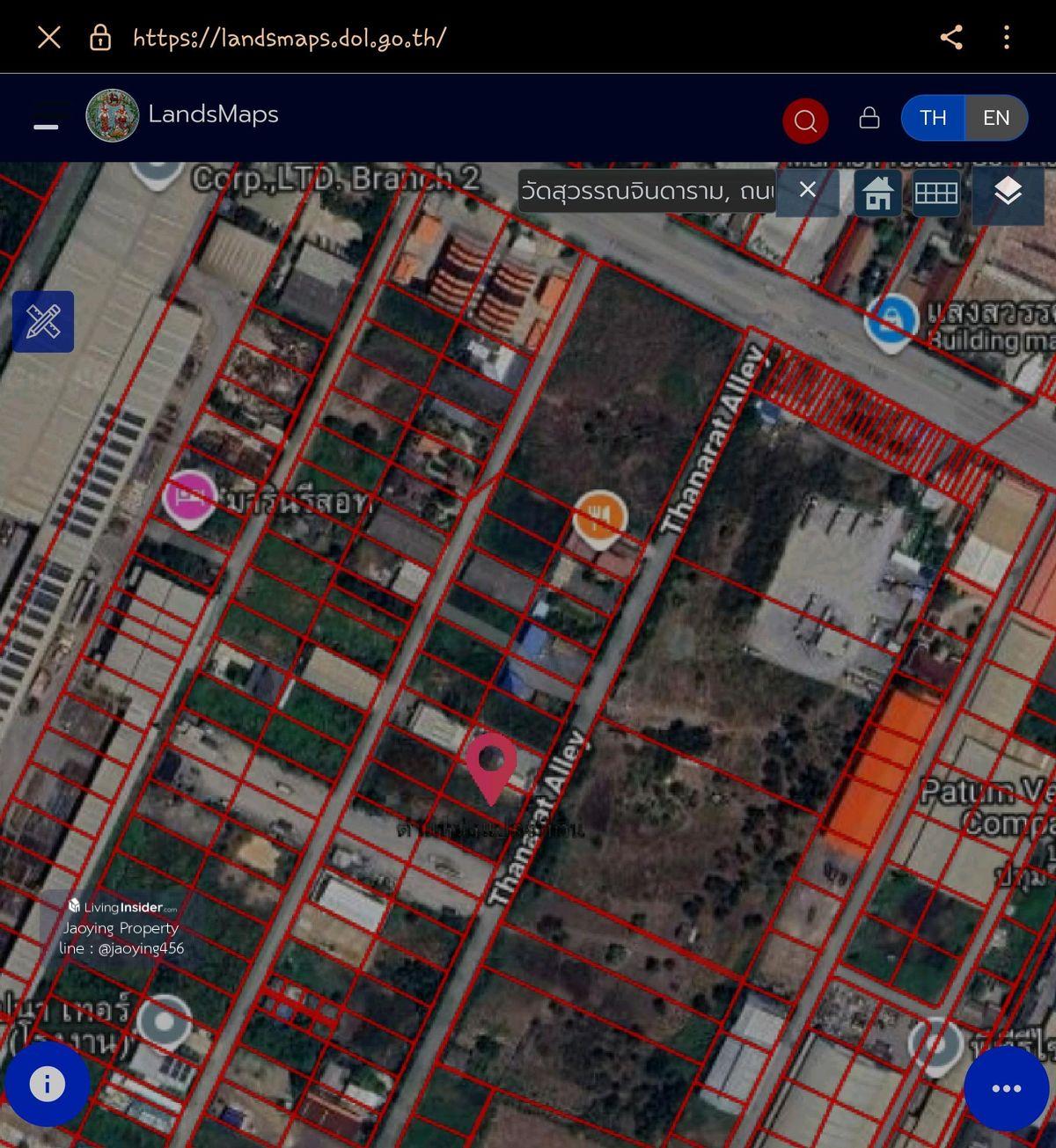The height and width of the screenshot is (1148, 1056).
Task: Select the ruler and pencil measuring tool
Action: coord(43,322)
